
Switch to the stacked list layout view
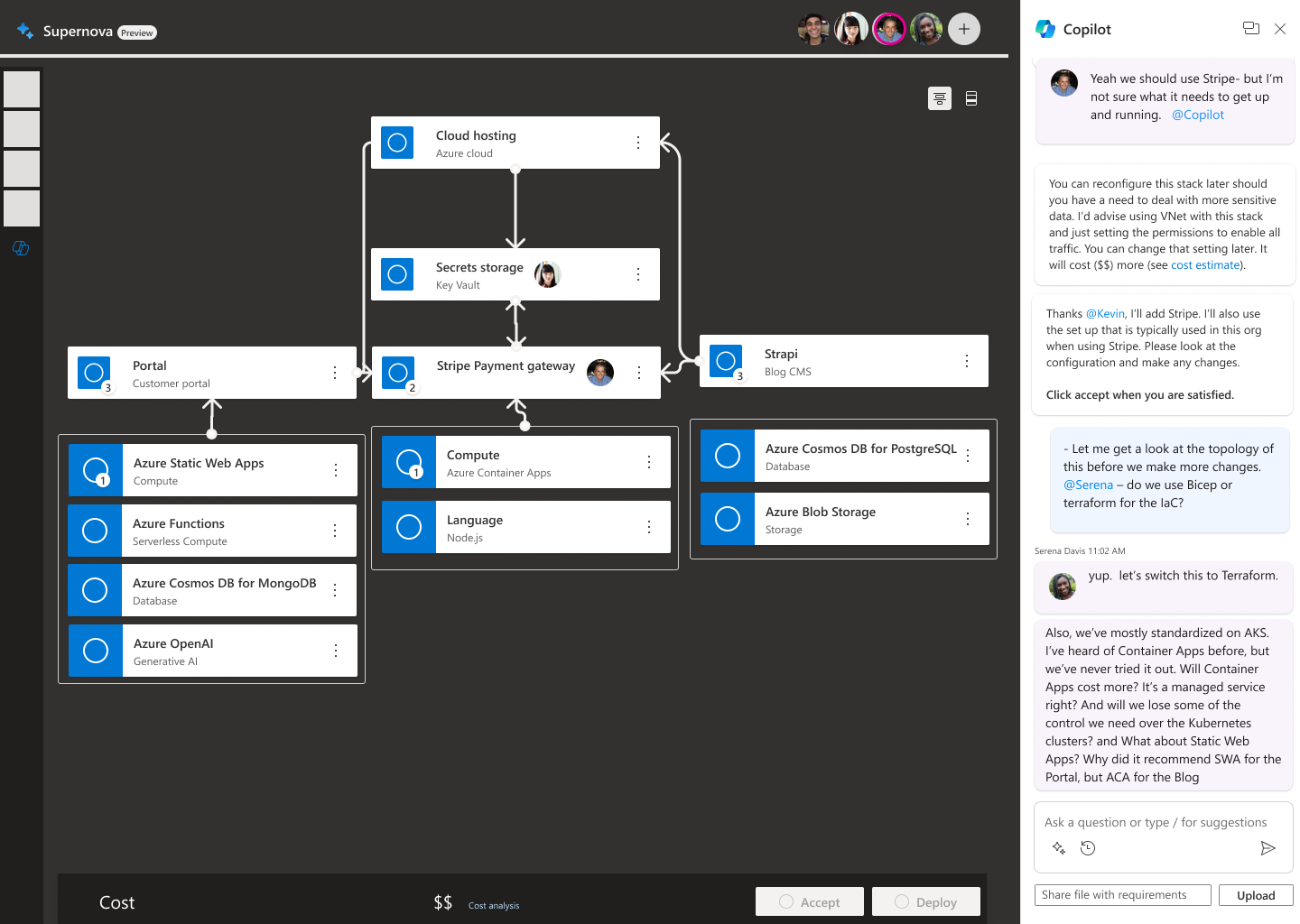tap(971, 98)
